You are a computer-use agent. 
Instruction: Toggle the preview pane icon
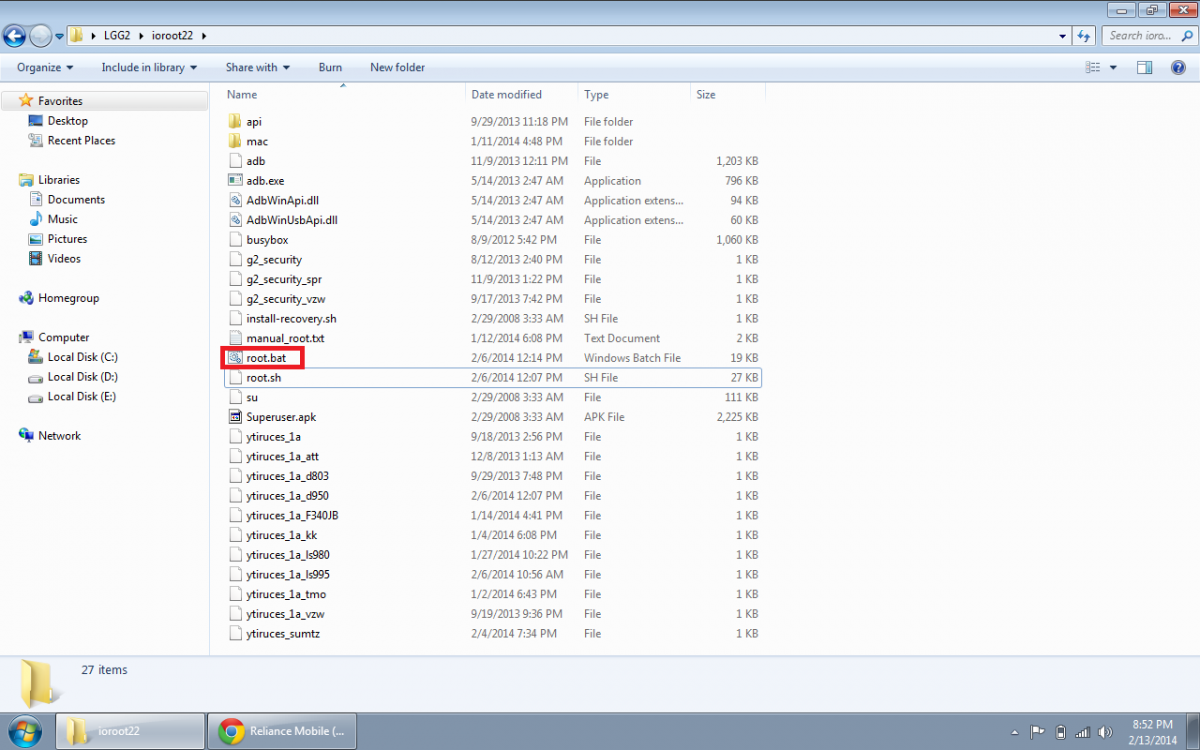coord(1145,68)
